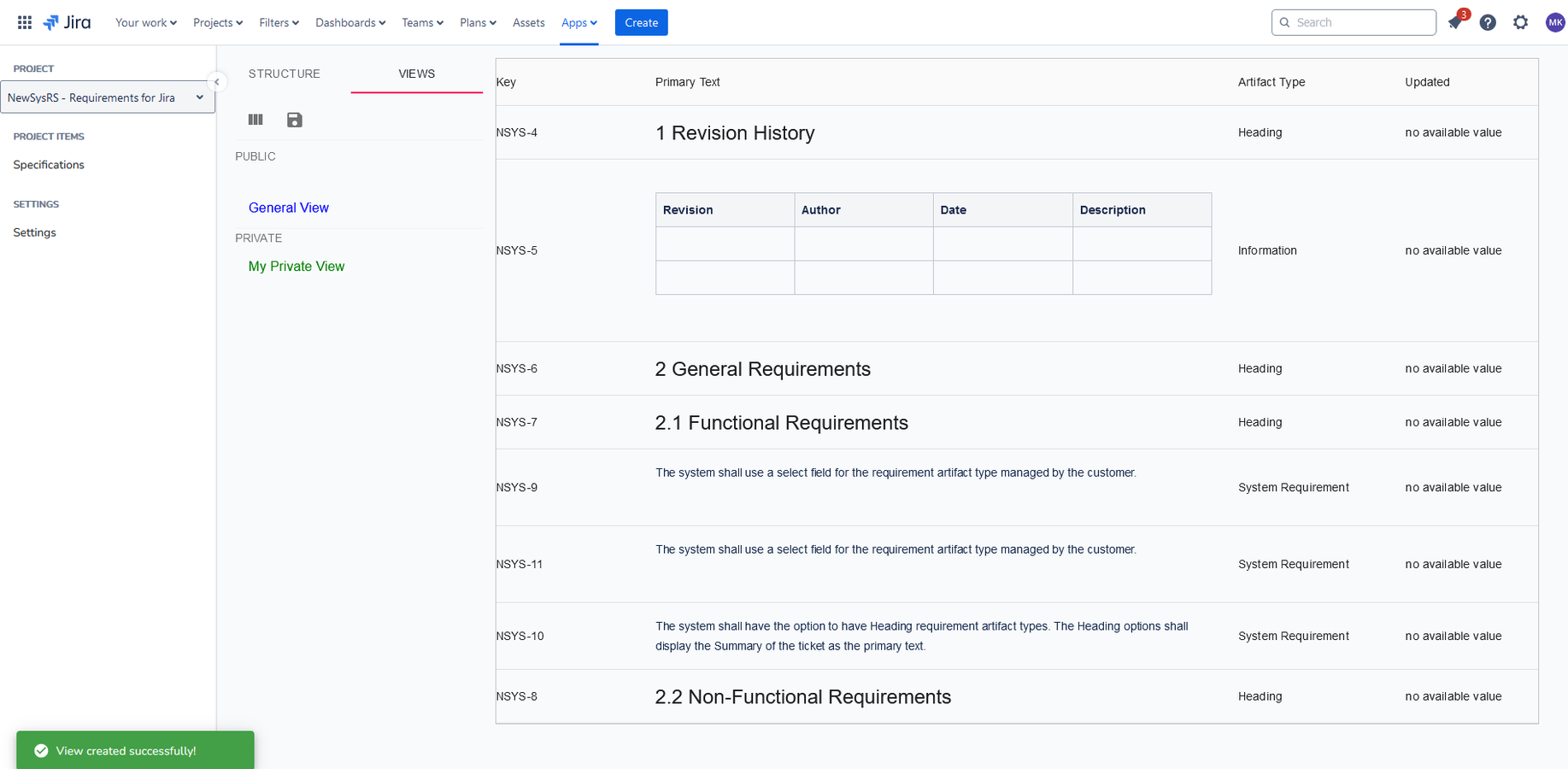Image resolution: width=1568 pixels, height=769 pixels.
Task: Open the General View link
Action: (289, 208)
